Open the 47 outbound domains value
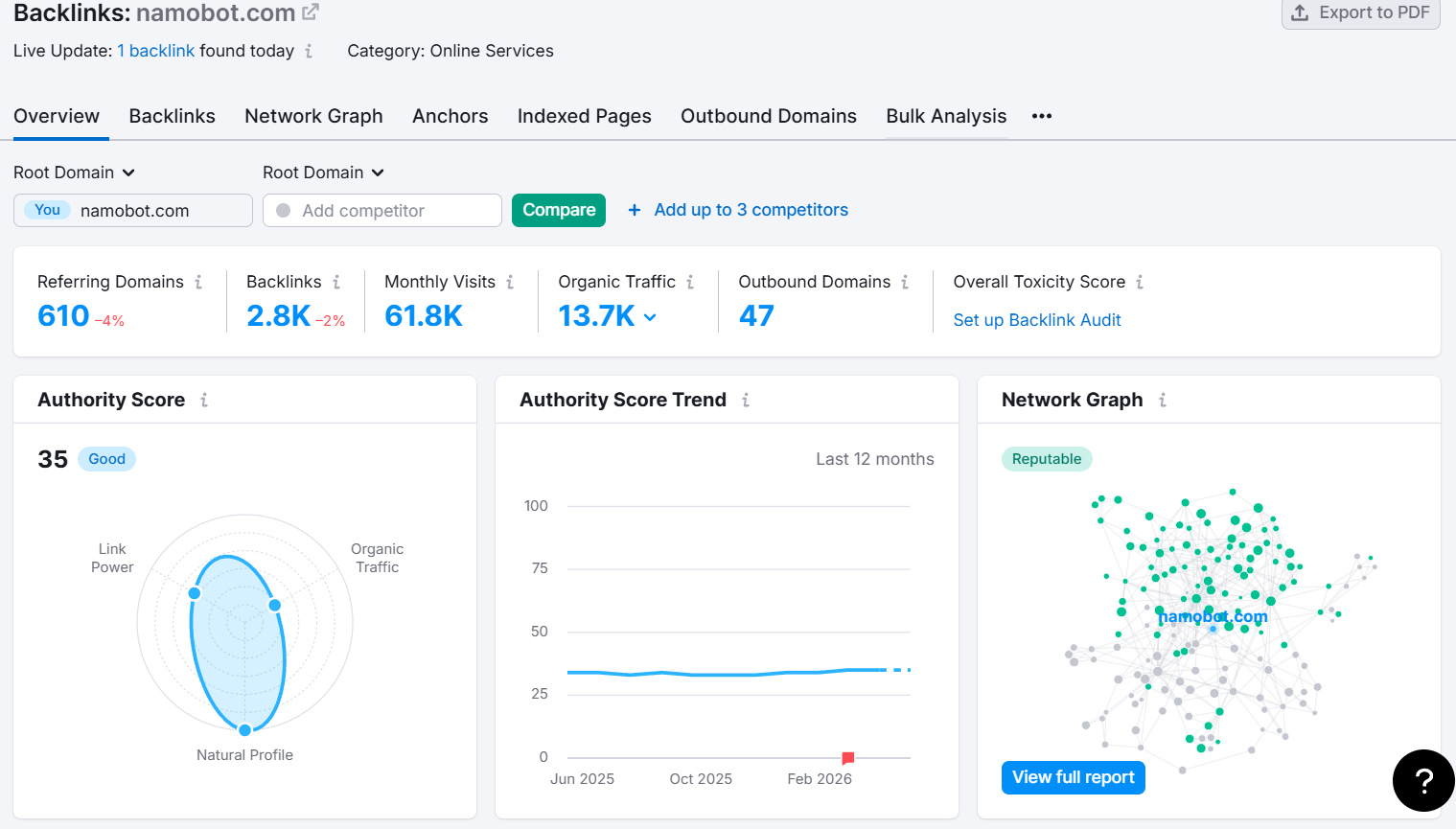 (x=756, y=315)
